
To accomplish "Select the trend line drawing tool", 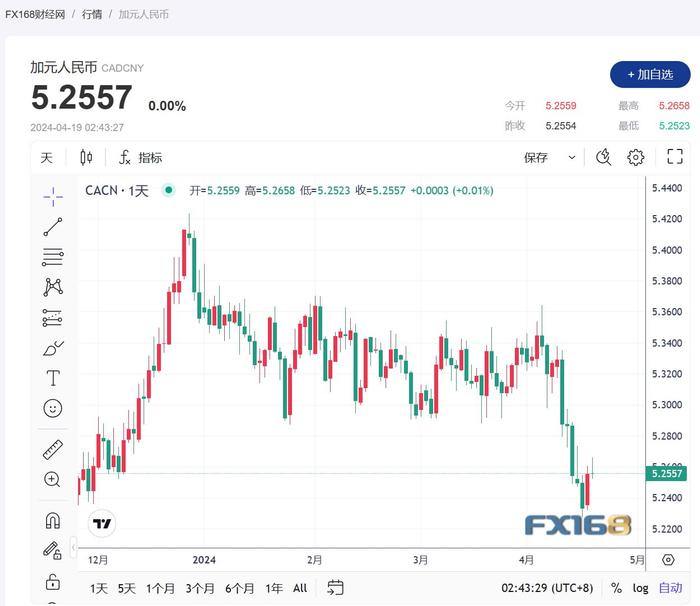I will 53,227.
